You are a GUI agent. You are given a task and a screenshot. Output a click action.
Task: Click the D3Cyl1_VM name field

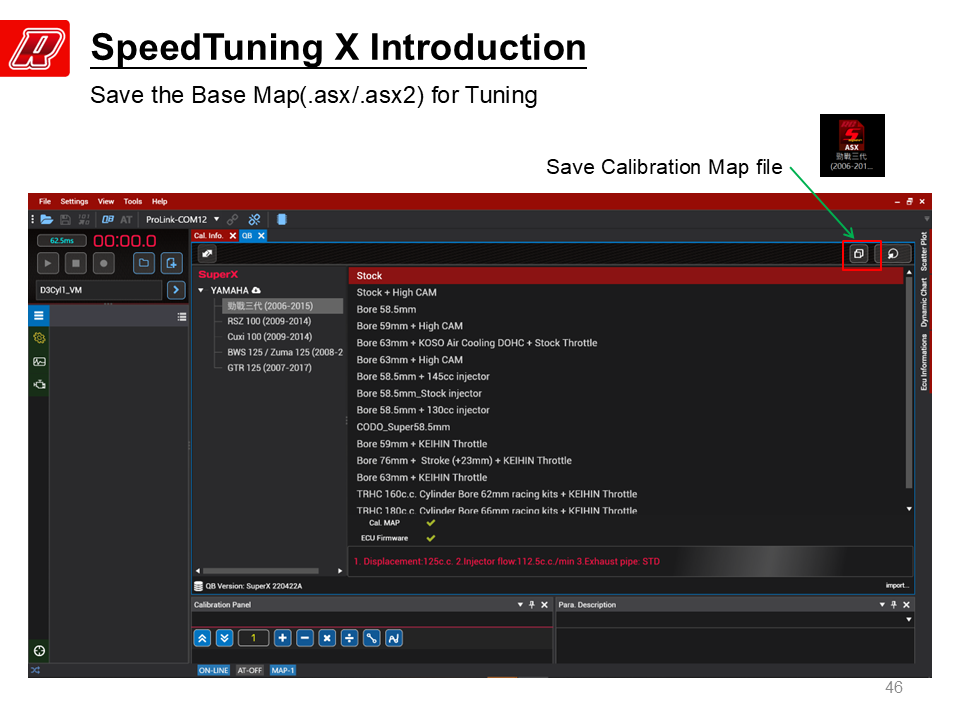tap(99, 290)
